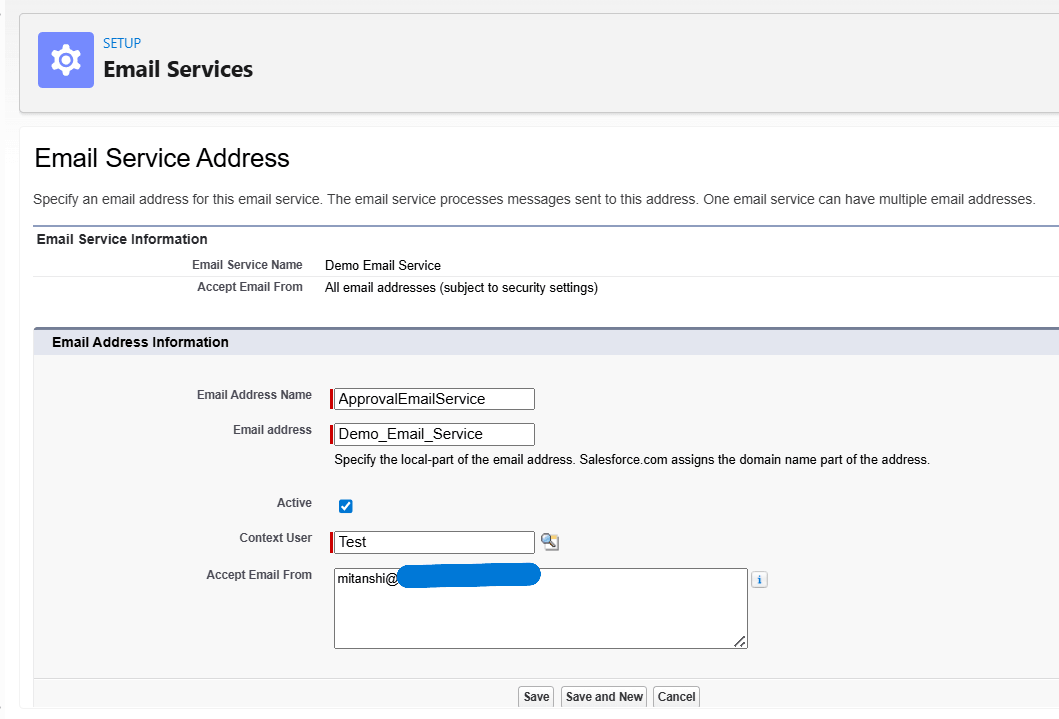Screen dimensions: 1059x719
Task: Click the Accept Email From info icon
Action: (758, 579)
